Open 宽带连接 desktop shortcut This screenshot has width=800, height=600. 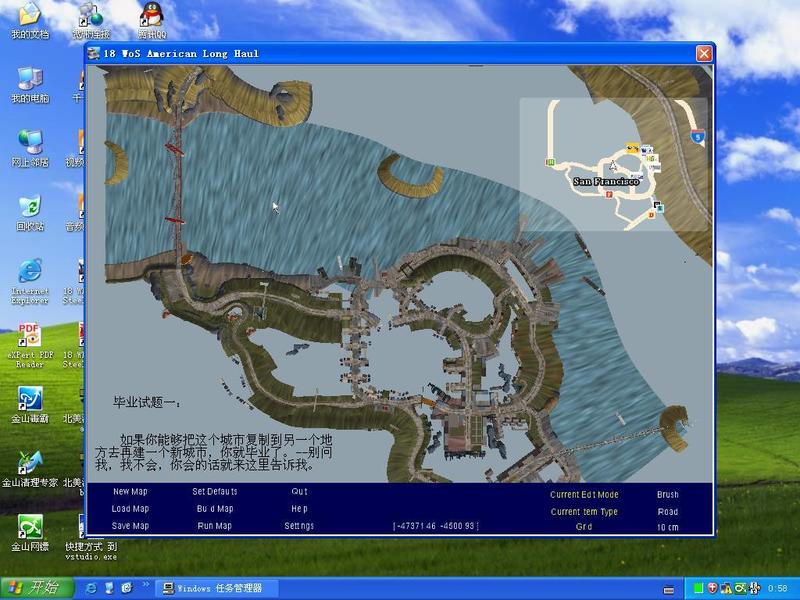pos(91,20)
